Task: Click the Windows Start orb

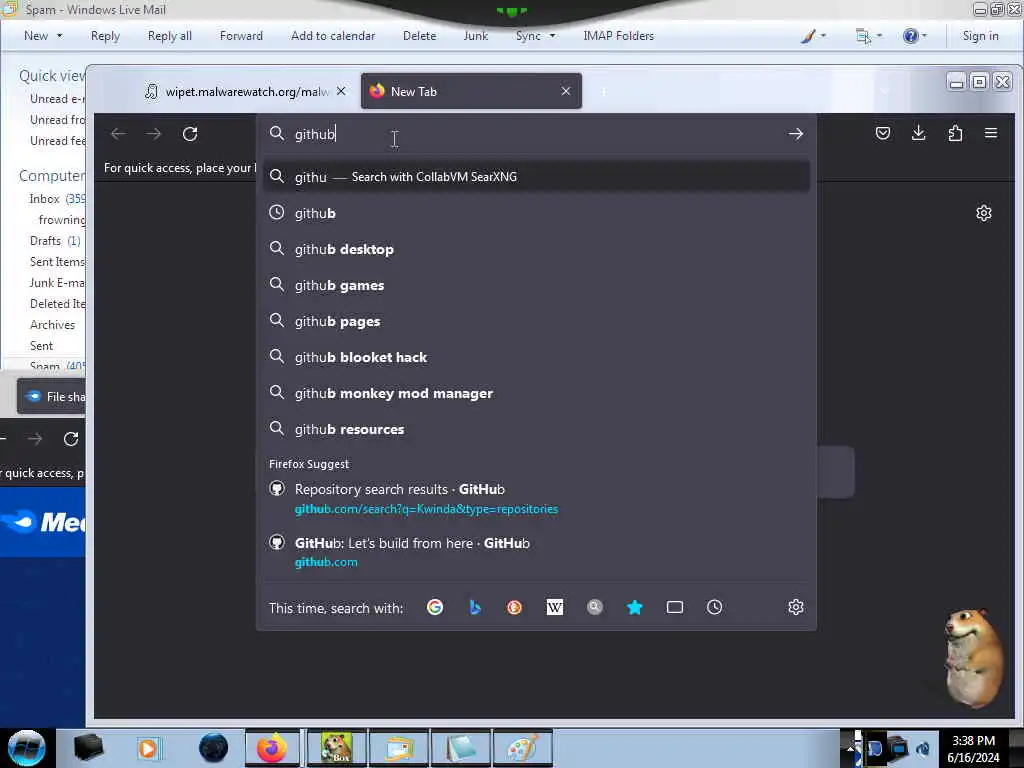Action: pos(27,748)
